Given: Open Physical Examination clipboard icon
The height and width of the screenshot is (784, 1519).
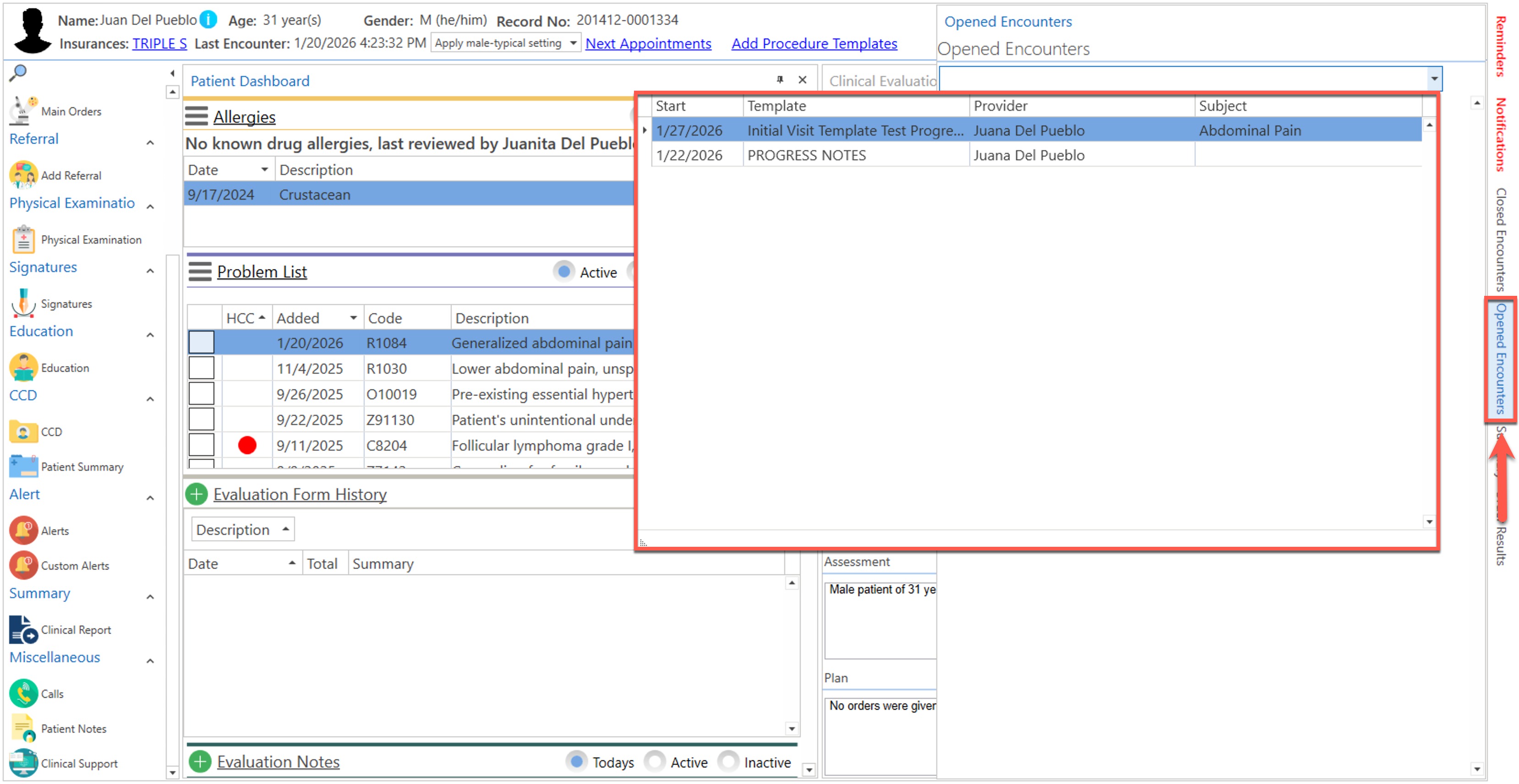Looking at the screenshot, I should coord(22,240).
